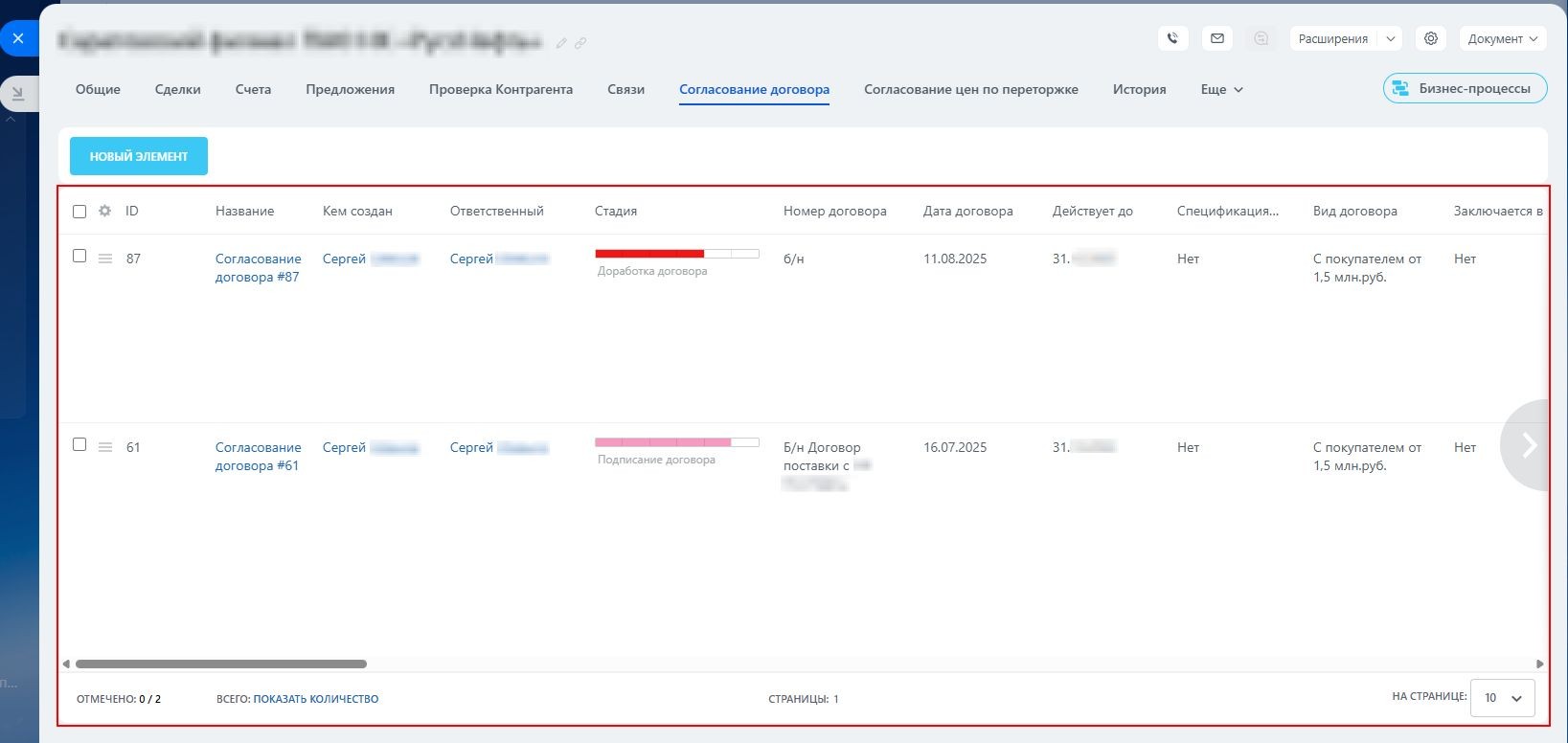The height and width of the screenshot is (743, 1568).
Task: Open the Документ dropdown
Action: pyautogui.click(x=1503, y=38)
